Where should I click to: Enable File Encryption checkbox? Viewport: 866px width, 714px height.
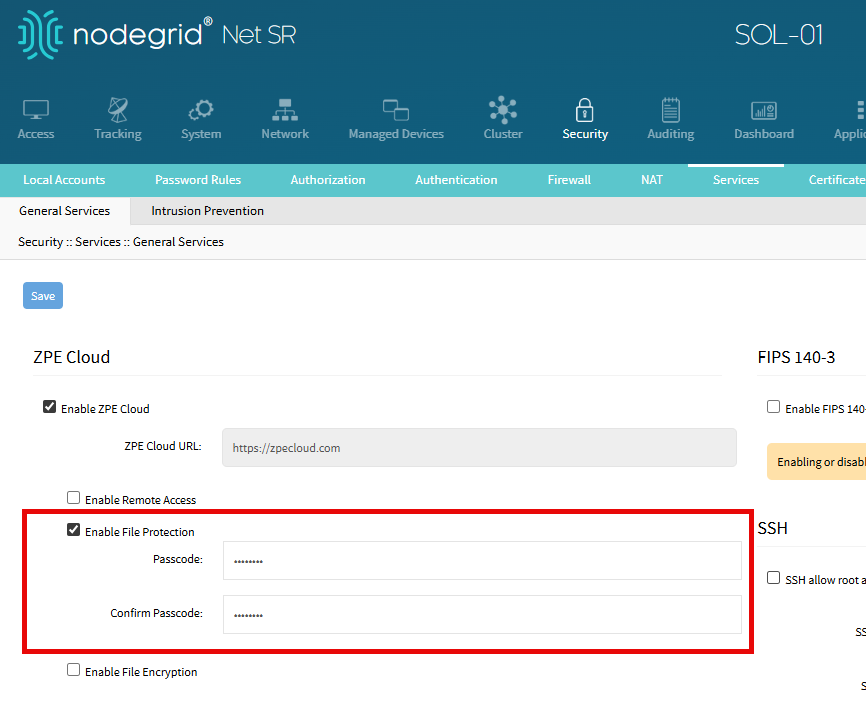click(x=73, y=670)
